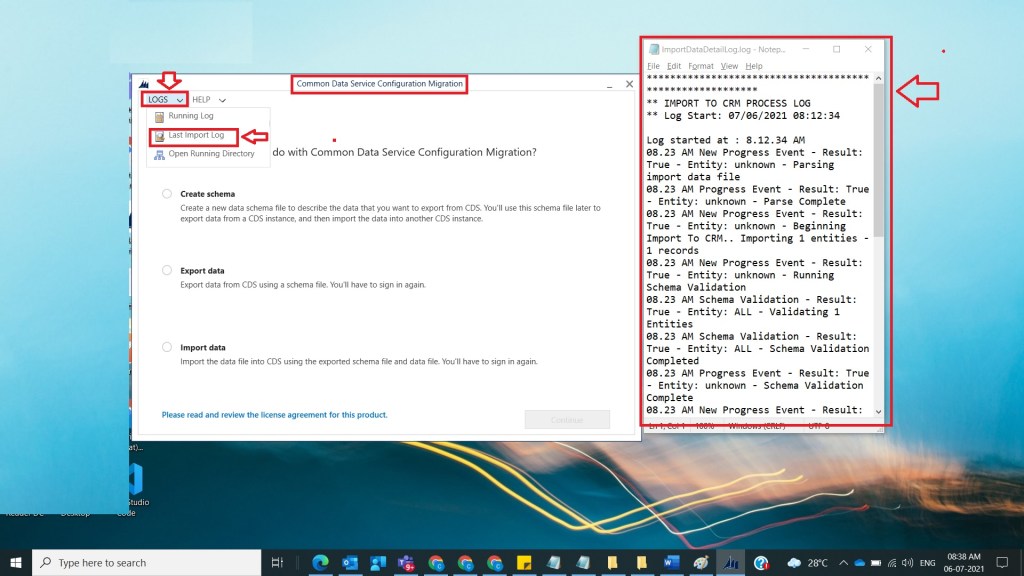Click the Last Import Log icon
This screenshot has width=1024, height=576.
coord(159,135)
